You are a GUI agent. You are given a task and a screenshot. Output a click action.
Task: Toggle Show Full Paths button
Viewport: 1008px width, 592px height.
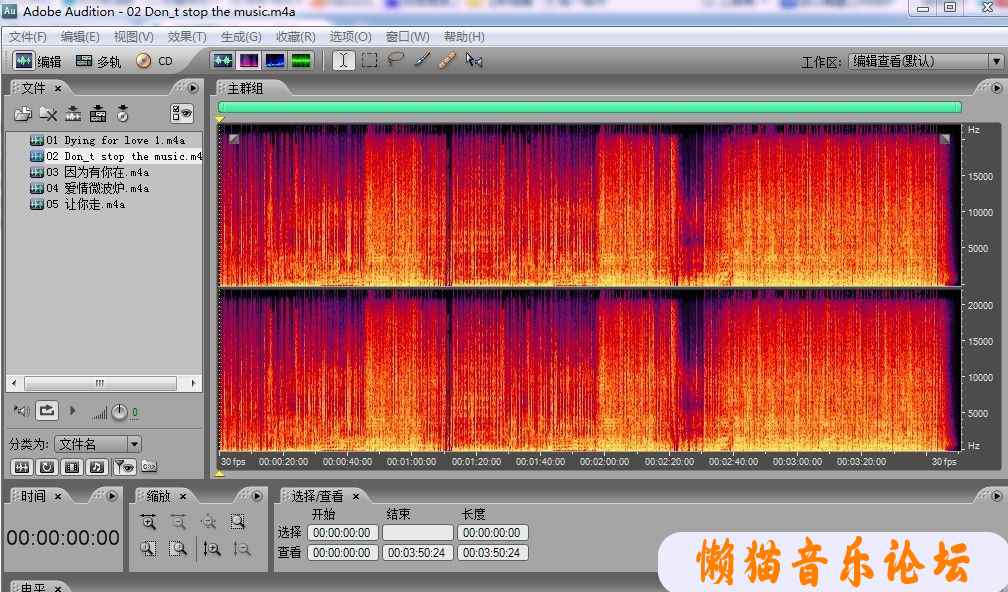coord(149,467)
